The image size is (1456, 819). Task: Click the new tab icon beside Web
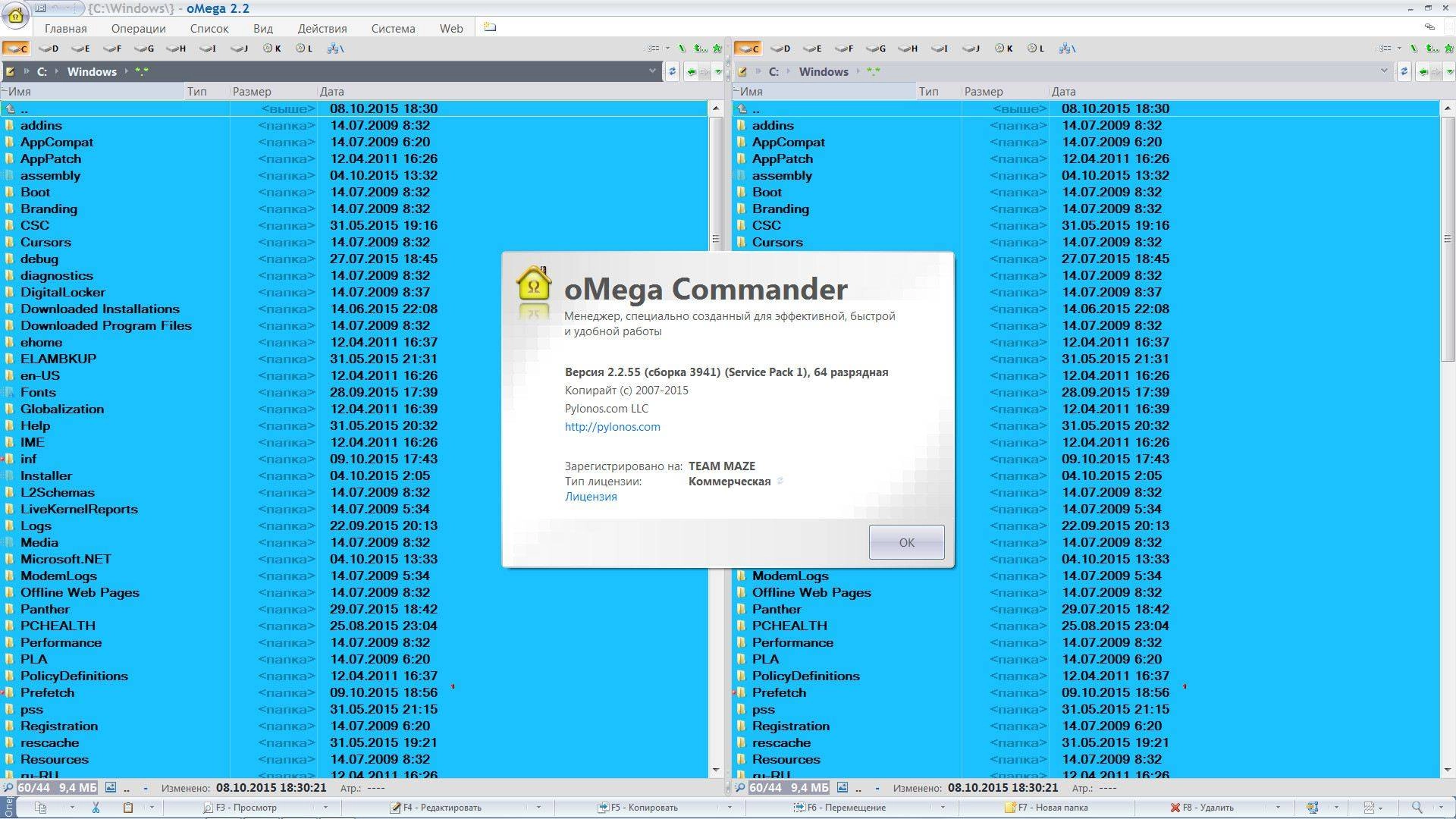(x=490, y=27)
